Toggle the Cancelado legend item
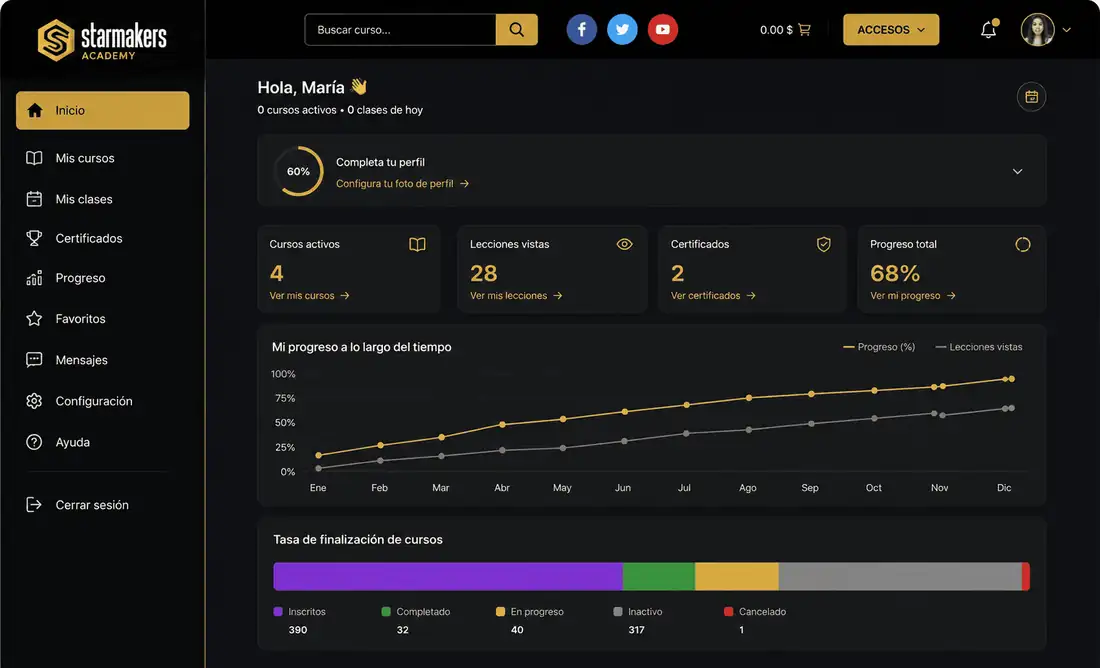The height and width of the screenshot is (668, 1100). click(x=755, y=612)
